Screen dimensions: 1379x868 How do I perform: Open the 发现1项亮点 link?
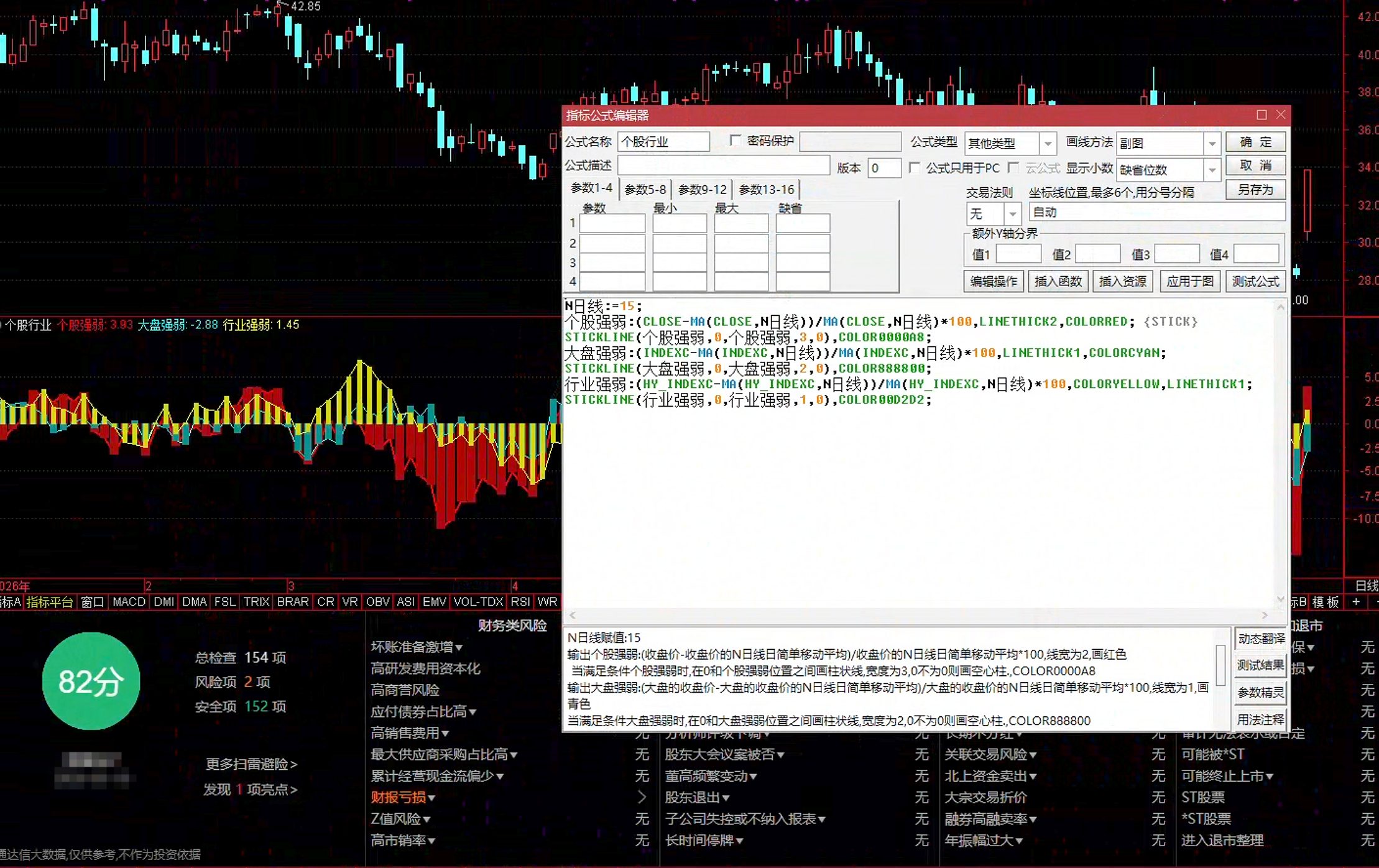pos(250,790)
